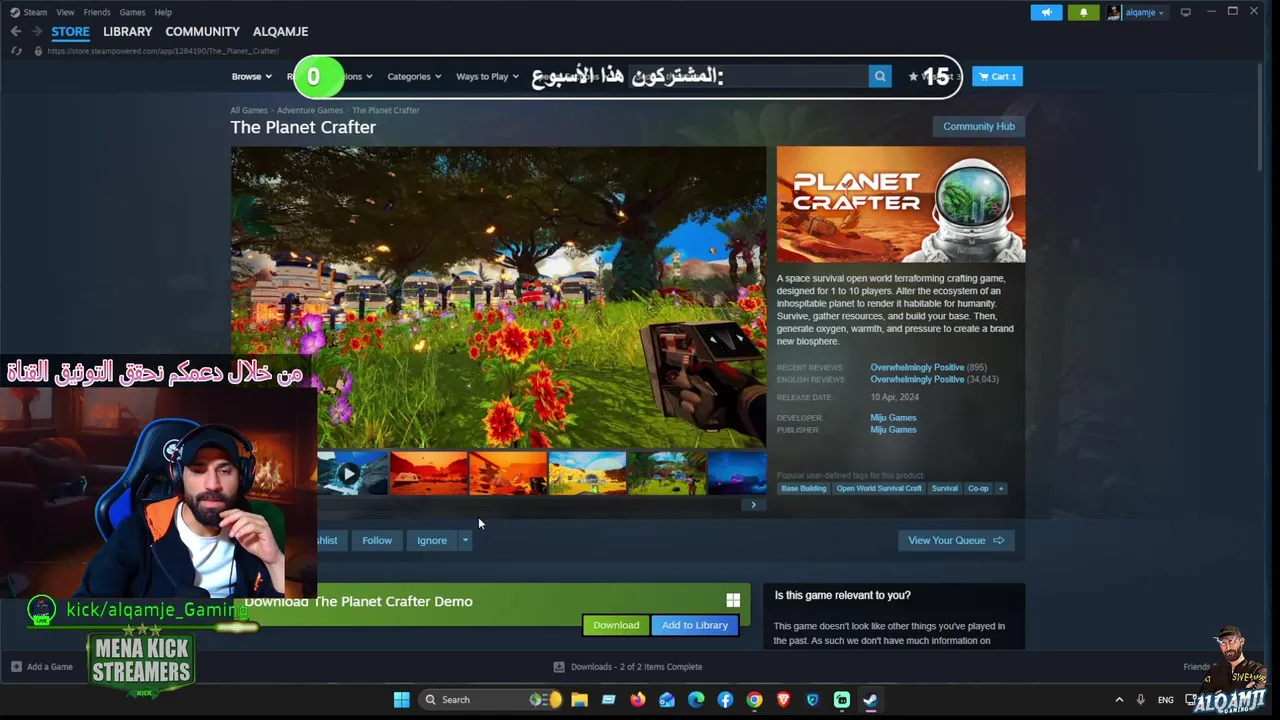Image resolution: width=1280 pixels, height=720 pixels.
Task: Select the Open World Survival Craft tag
Action: pos(879,488)
